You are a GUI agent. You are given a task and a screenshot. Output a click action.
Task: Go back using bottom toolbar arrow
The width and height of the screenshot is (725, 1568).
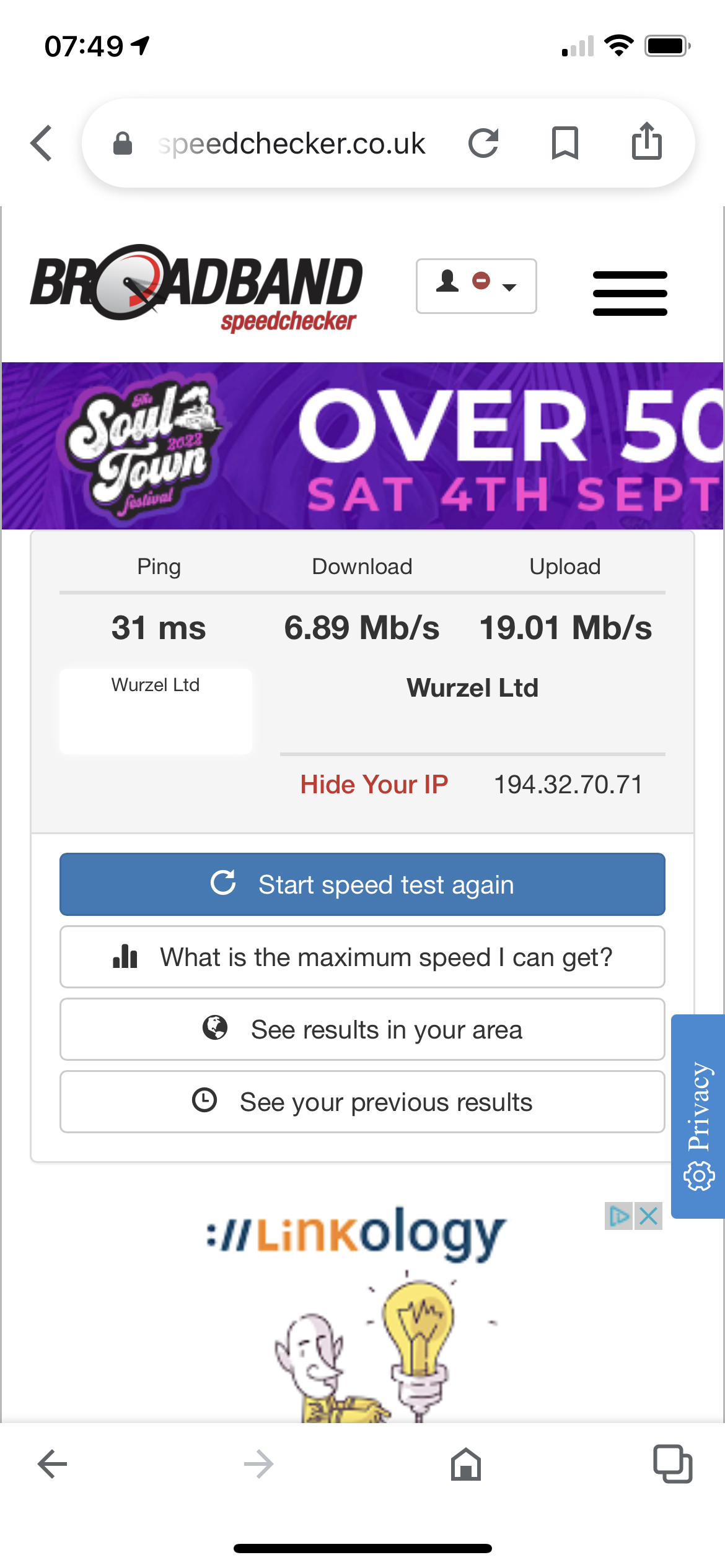click(53, 1465)
